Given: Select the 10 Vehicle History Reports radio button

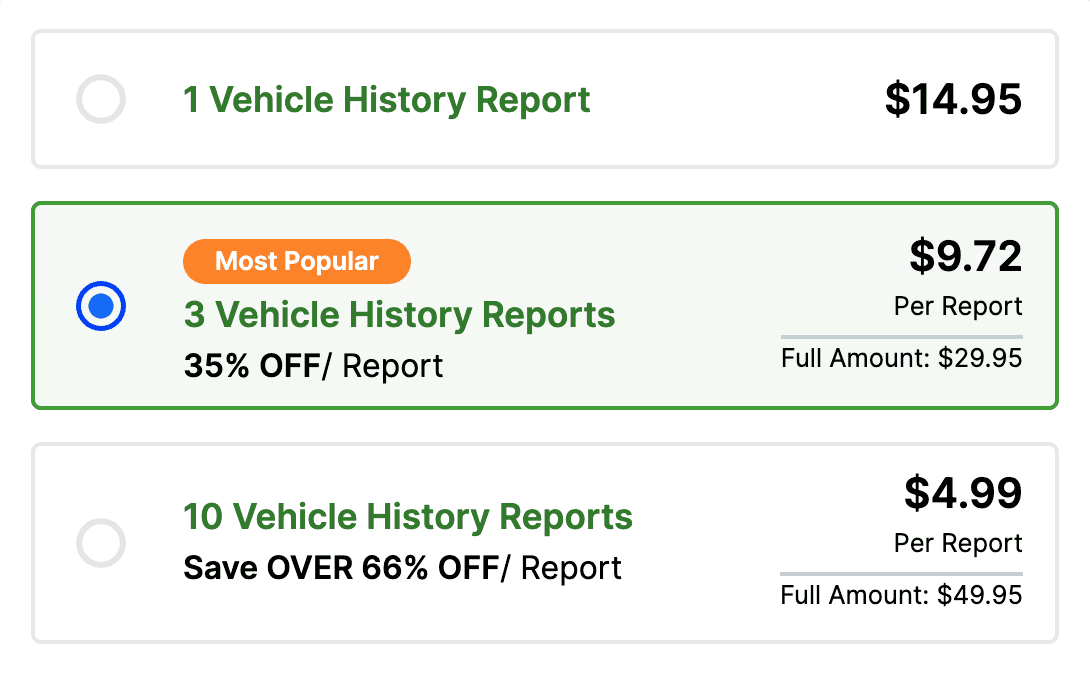Looking at the screenshot, I should 101,544.
